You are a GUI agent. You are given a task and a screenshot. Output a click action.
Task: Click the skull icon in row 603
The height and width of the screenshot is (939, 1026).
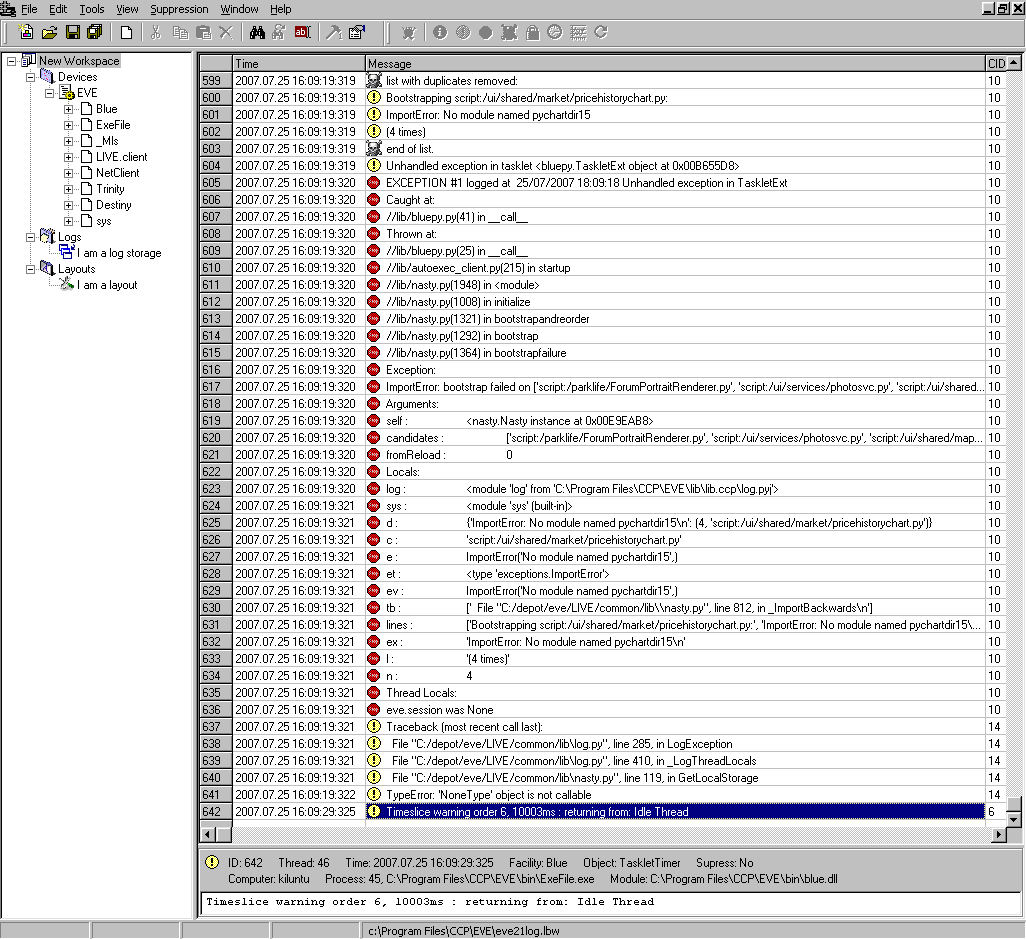[374, 149]
